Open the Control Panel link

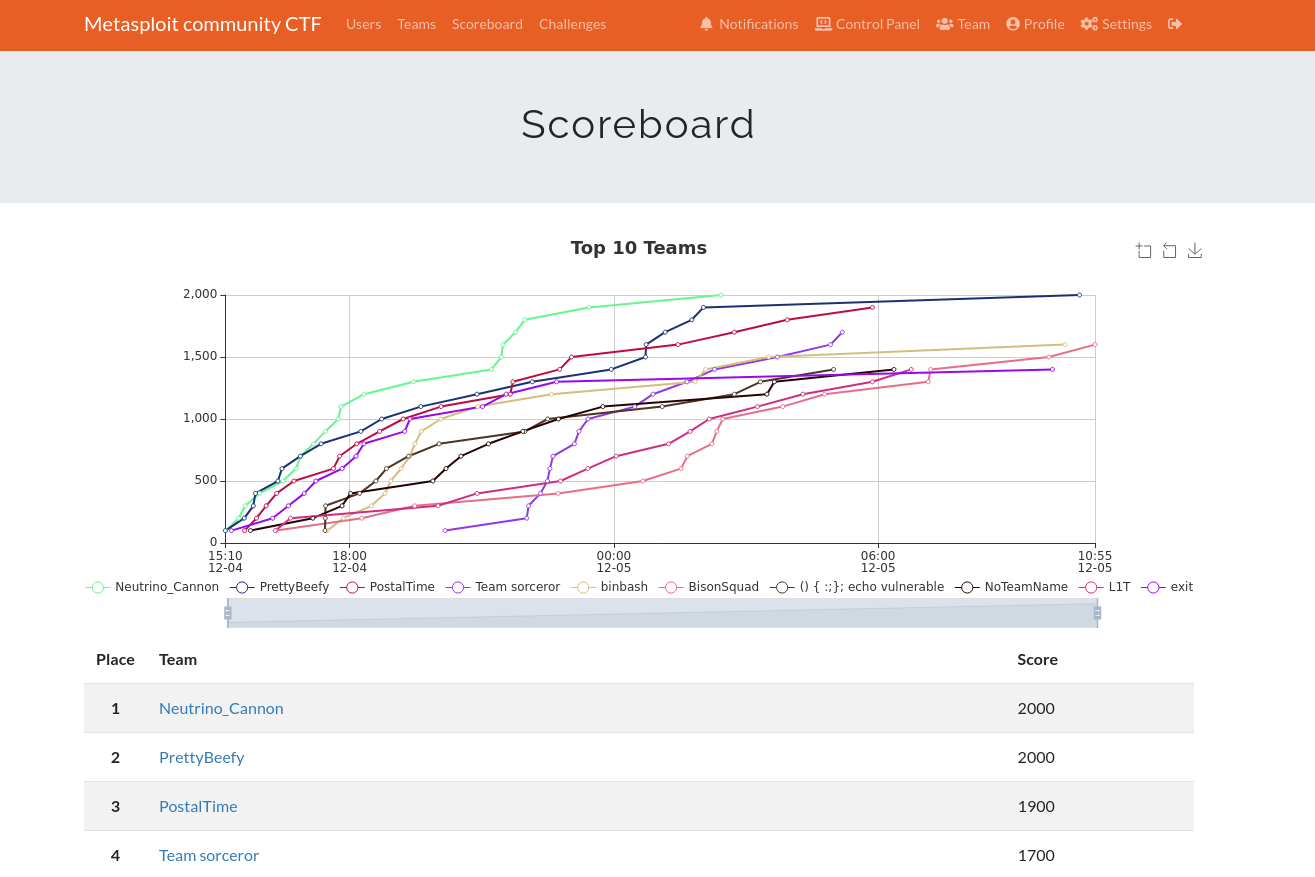(867, 24)
